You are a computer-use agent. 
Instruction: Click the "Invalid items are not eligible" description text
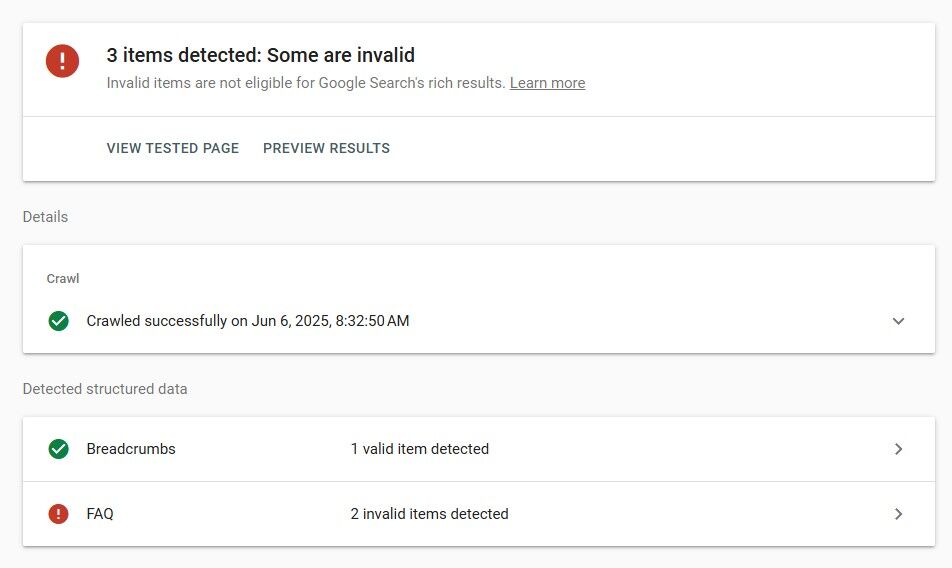pyautogui.click(x=305, y=83)
